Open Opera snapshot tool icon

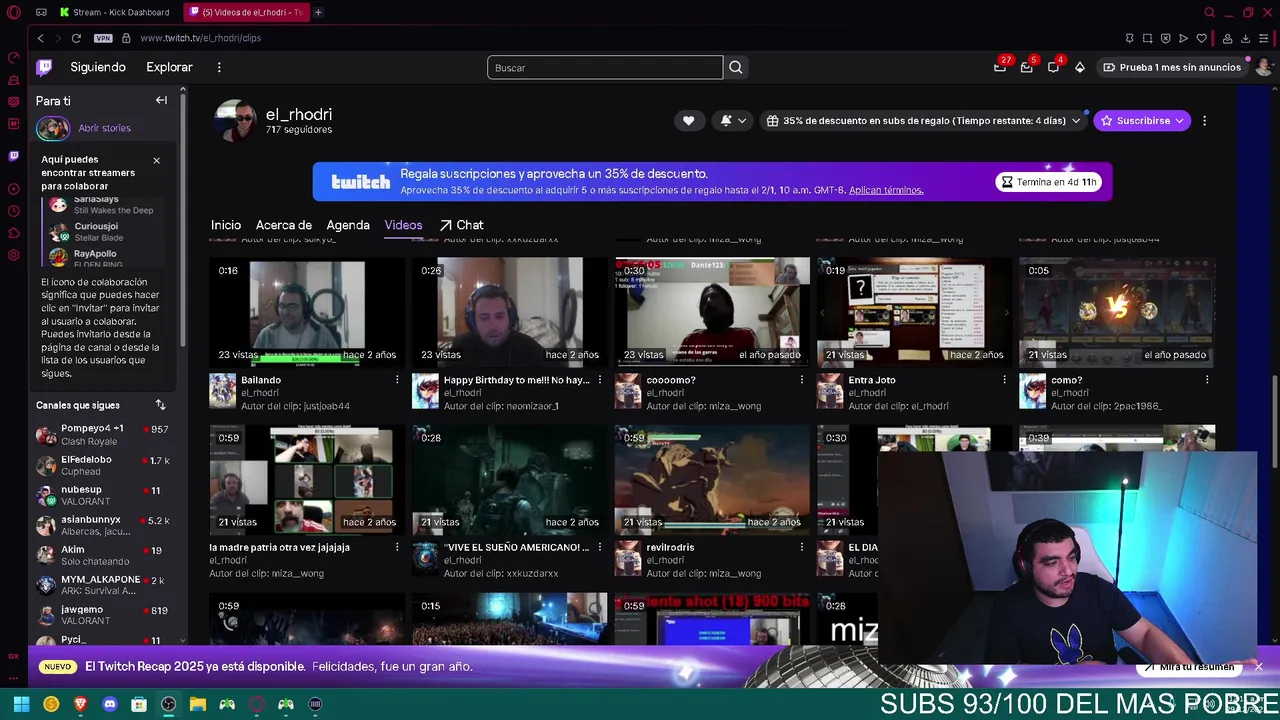point(1147,38)
